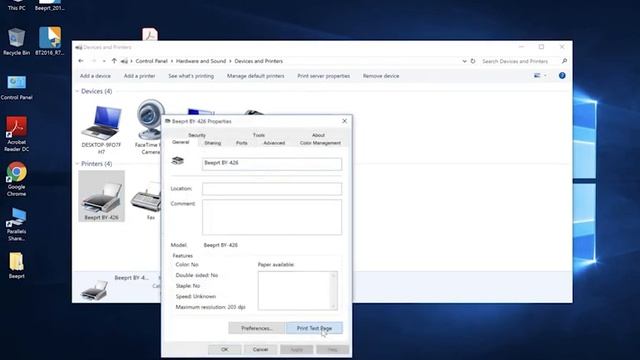
Task: Switch to Ports tab
Action: tap(242, 143)
